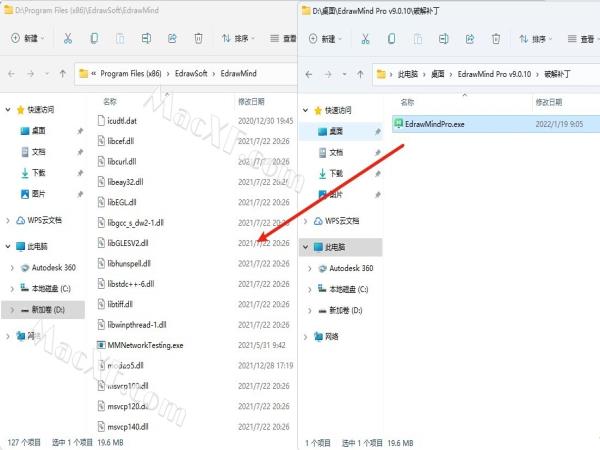
Task: Sort by 名称 column in right window
Action: 407,102
